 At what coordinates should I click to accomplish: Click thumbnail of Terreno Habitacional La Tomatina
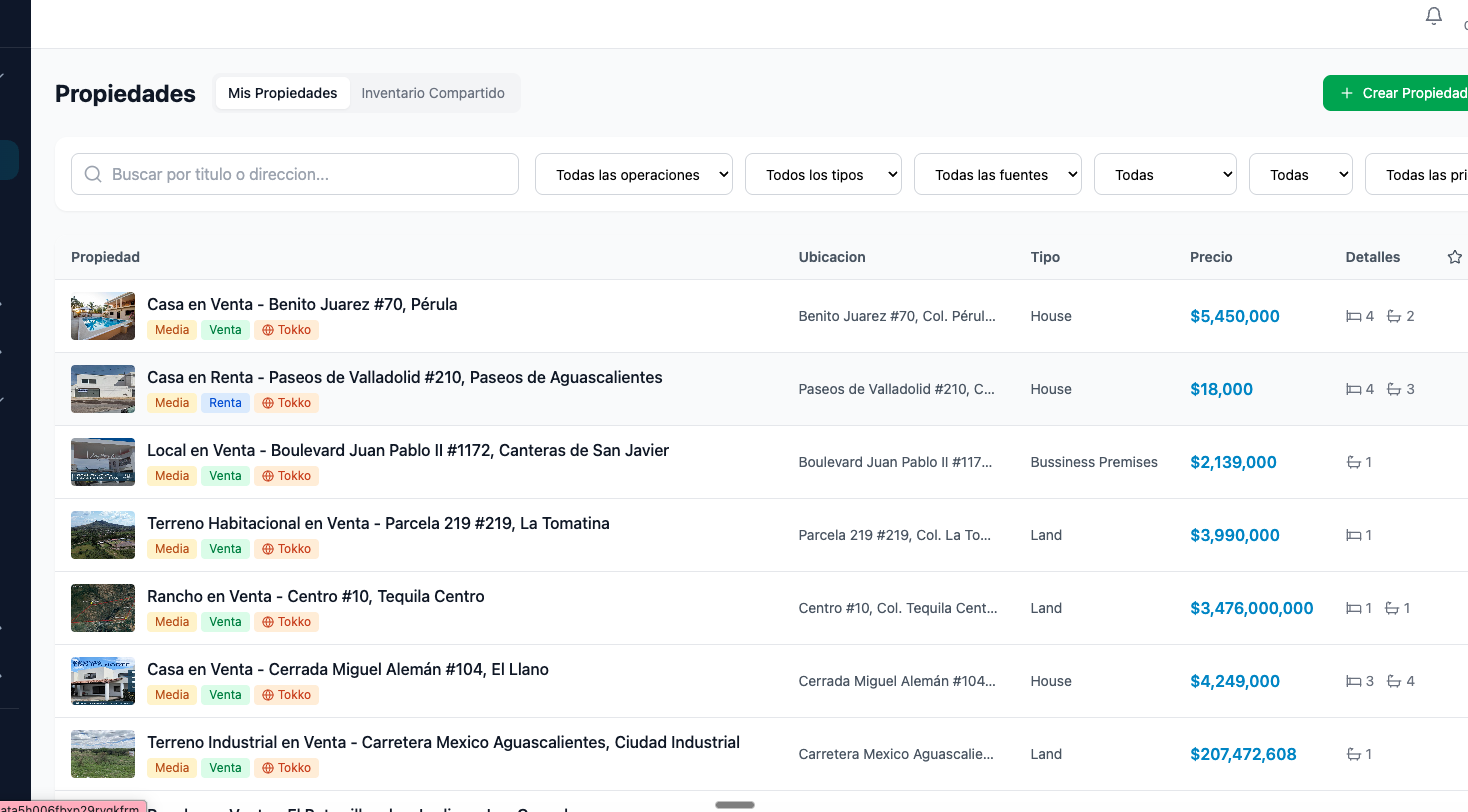tap(103, 535)
